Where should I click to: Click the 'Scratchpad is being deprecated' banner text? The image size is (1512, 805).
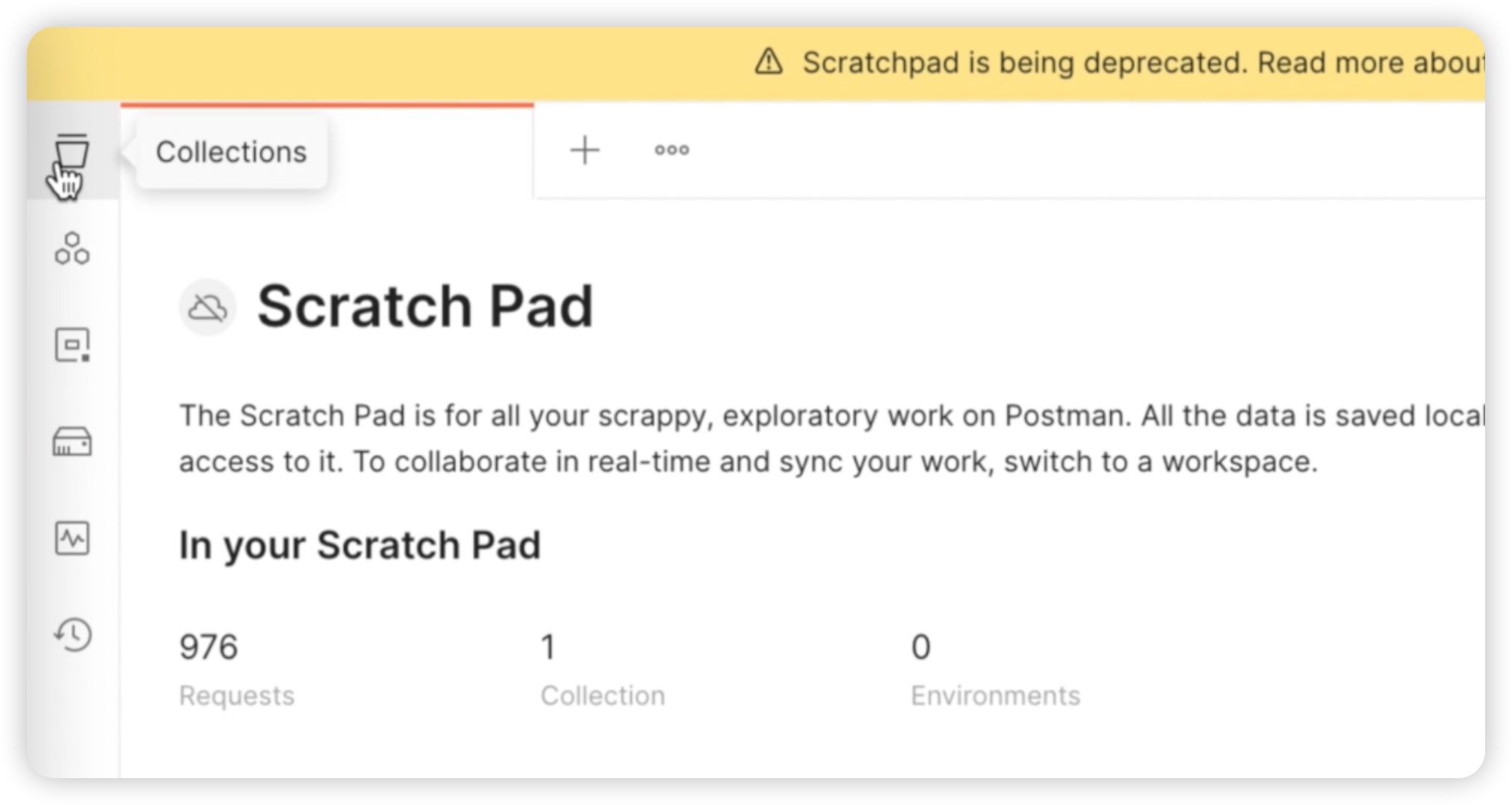(1023, 63)
